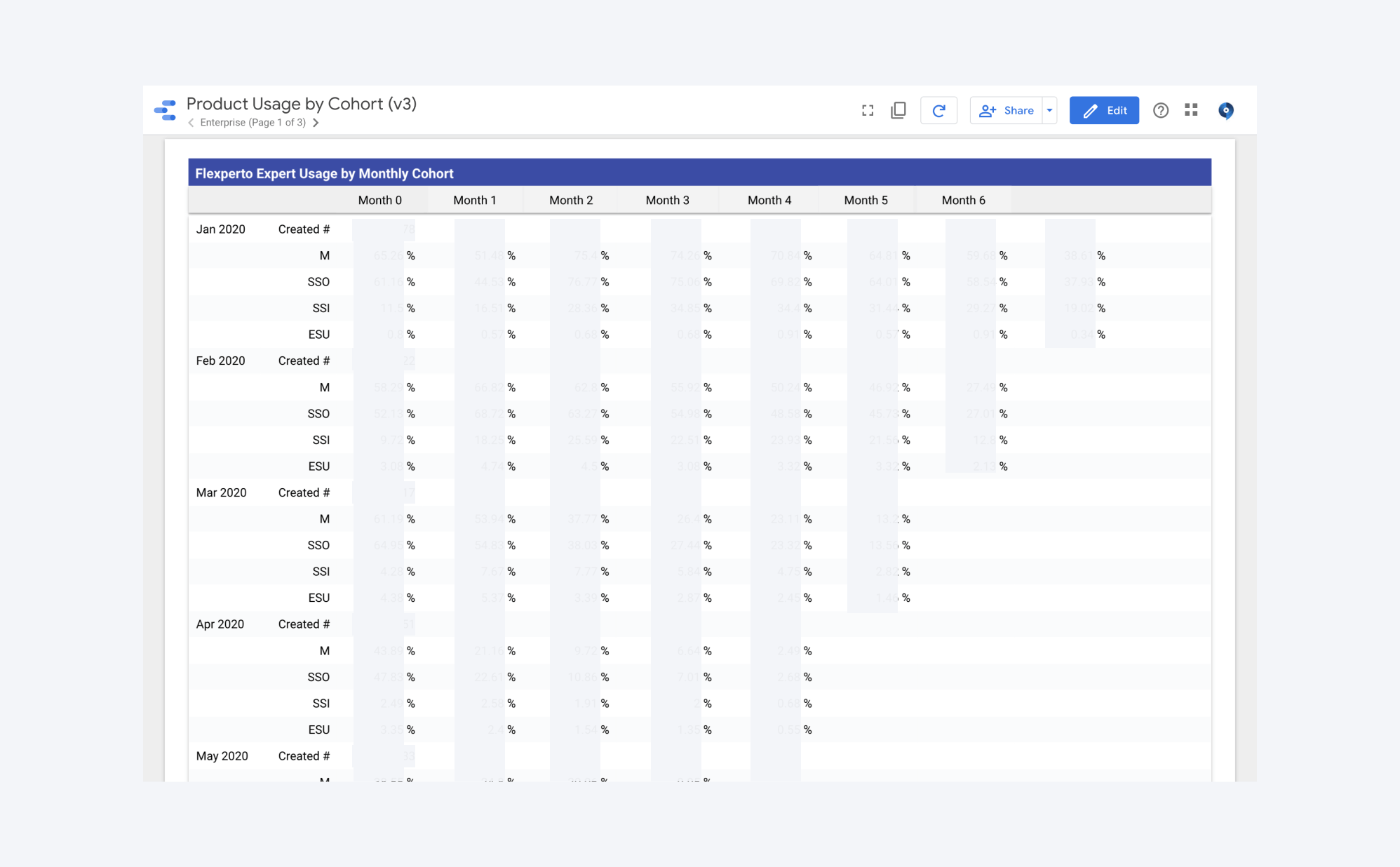1400x867 pixels.
Task: Open the help question mark icon
Action: click(1161, 110)
